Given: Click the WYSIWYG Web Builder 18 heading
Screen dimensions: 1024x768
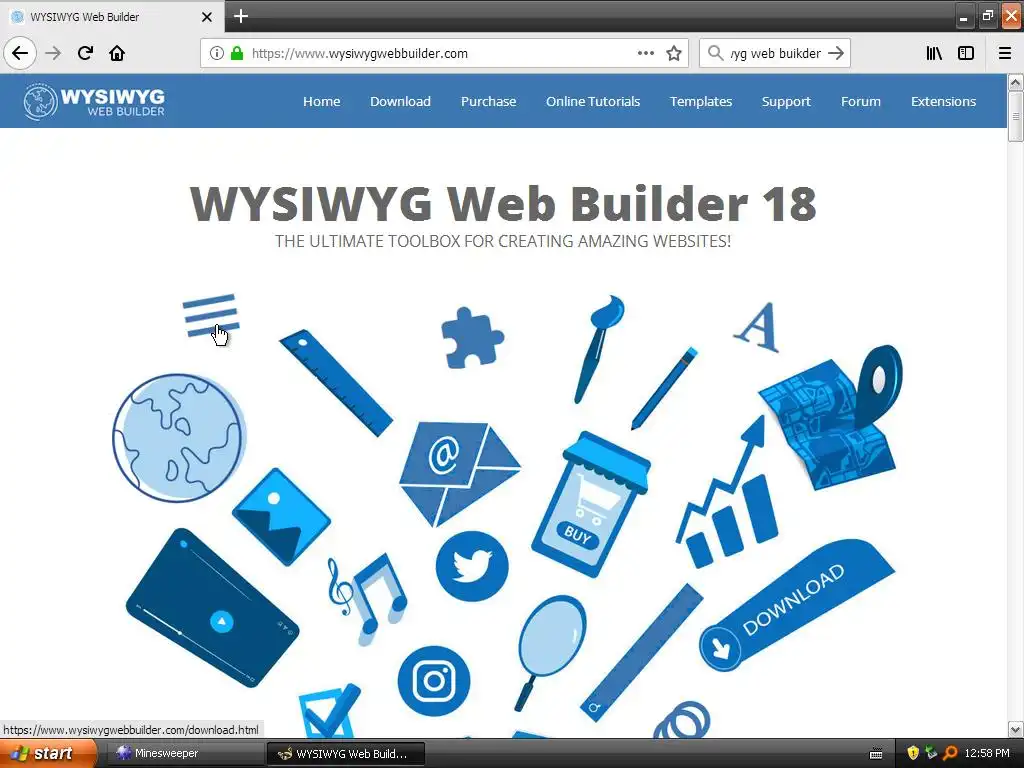Looking at the screenshot, I should pos(503,204).
